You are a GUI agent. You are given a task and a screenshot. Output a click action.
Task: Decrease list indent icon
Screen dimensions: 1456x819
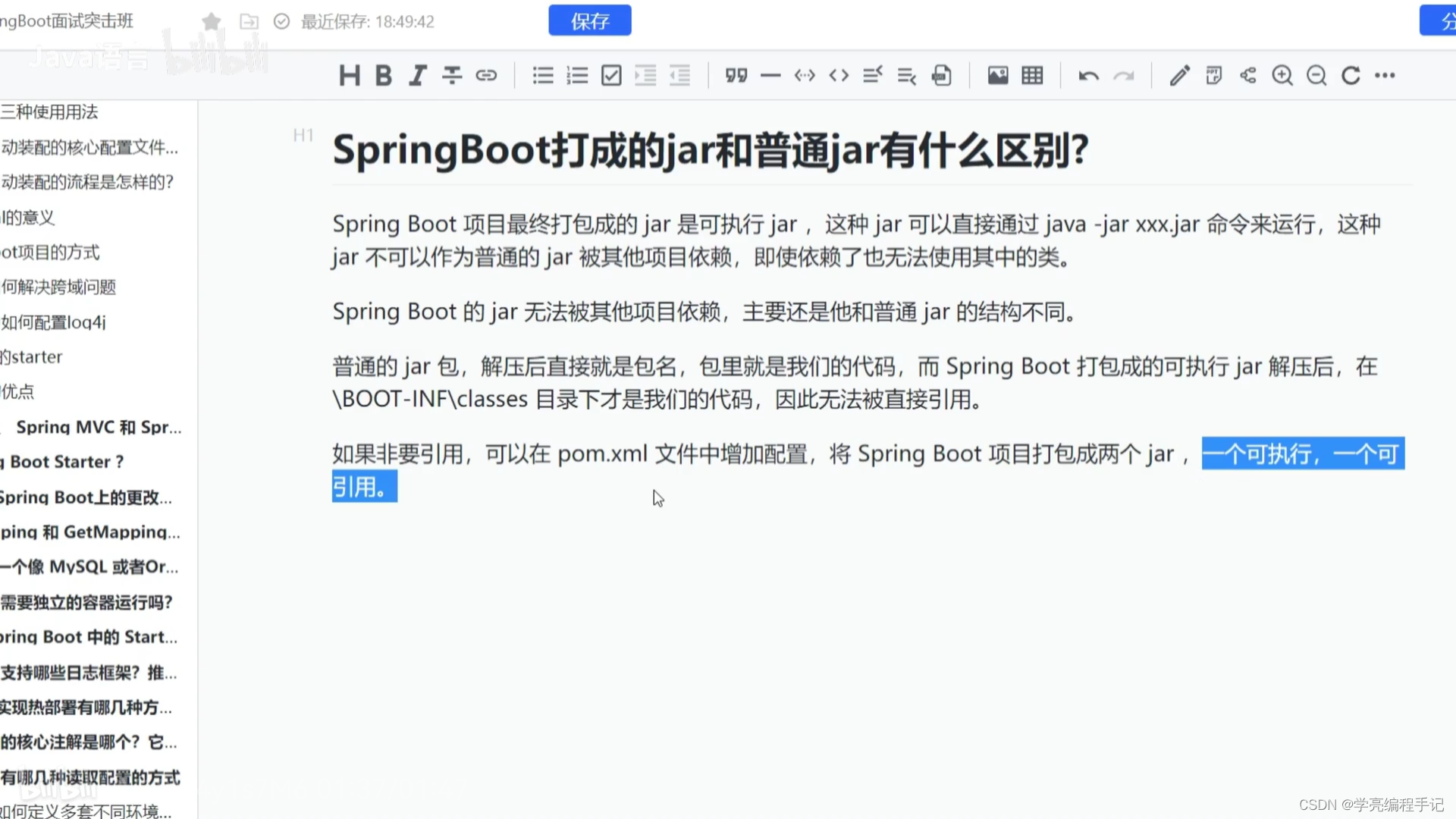pyautogui.click(x=680, y=75)
